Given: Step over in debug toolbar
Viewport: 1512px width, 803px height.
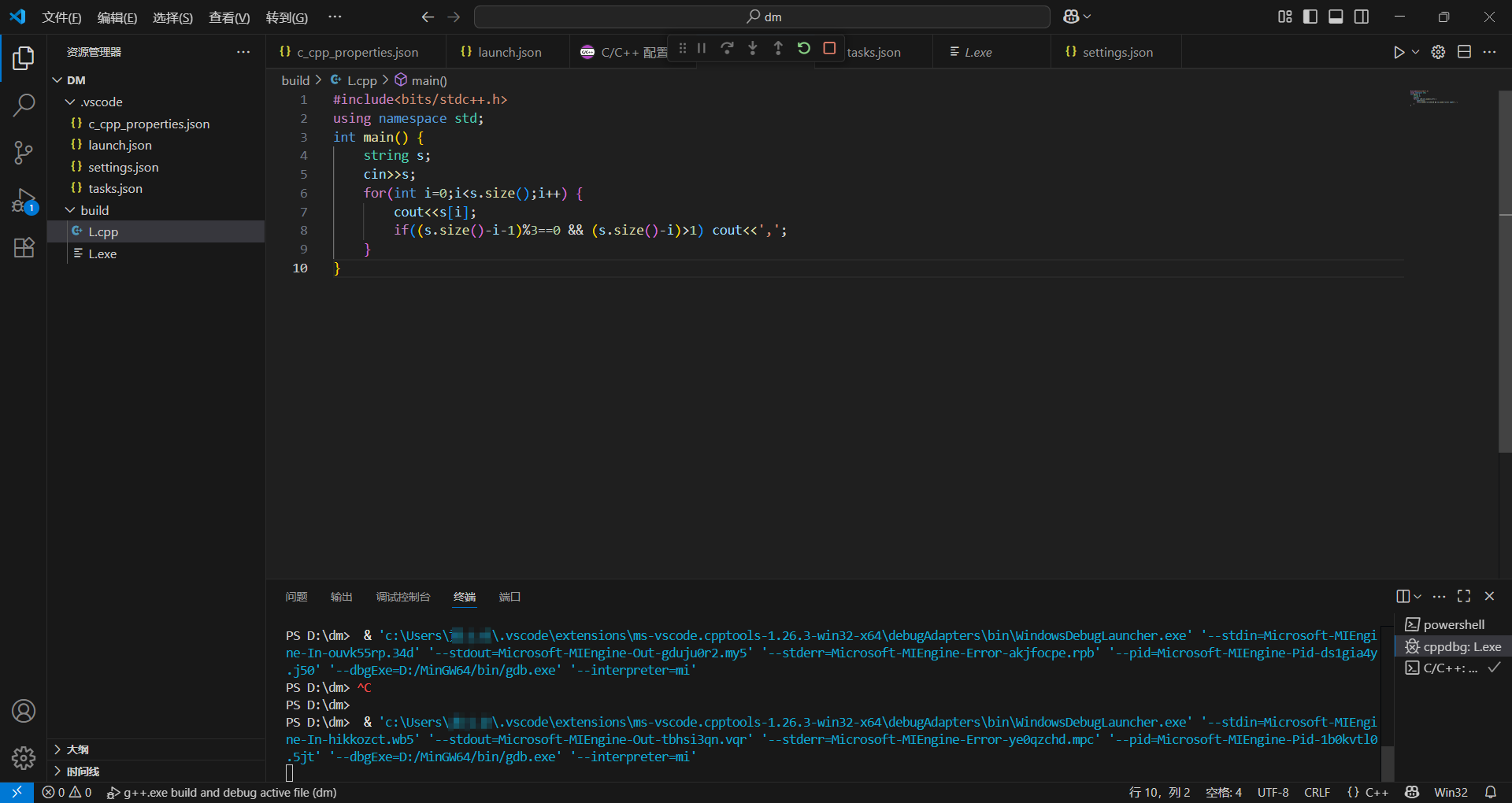Looking at the screenshot, I should click(727, 49).
